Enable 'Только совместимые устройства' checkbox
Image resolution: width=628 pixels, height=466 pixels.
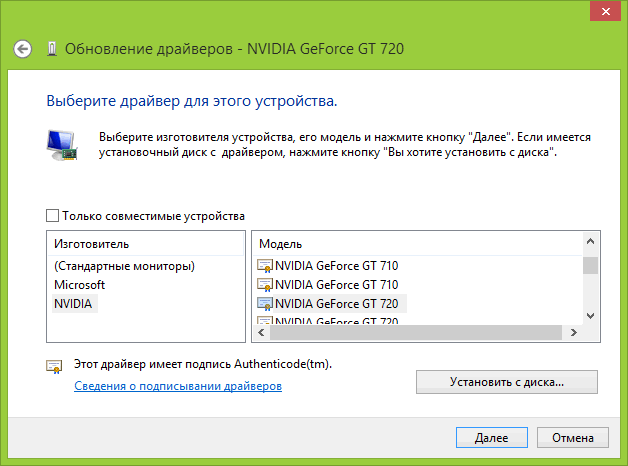tap(53, 216)
